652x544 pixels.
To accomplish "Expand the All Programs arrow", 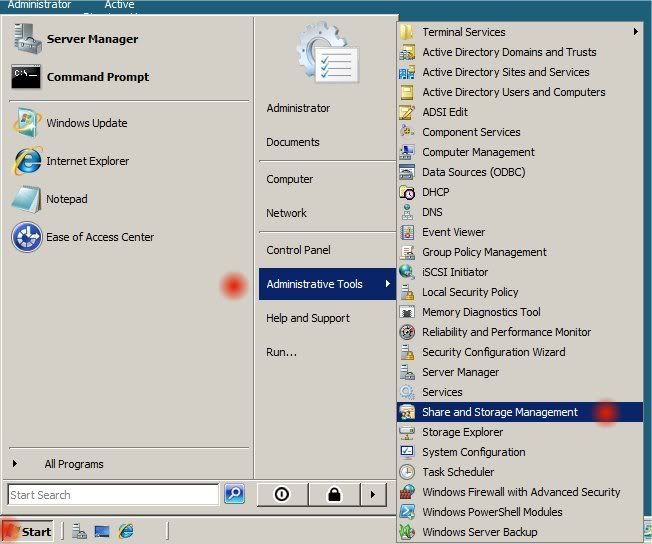I will click(x=15, y=463).
